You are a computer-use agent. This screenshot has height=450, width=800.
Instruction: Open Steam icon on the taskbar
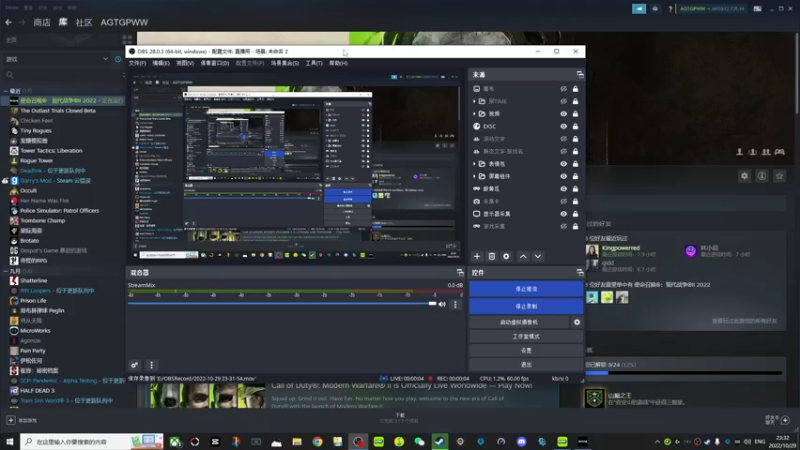pos(439,441)
